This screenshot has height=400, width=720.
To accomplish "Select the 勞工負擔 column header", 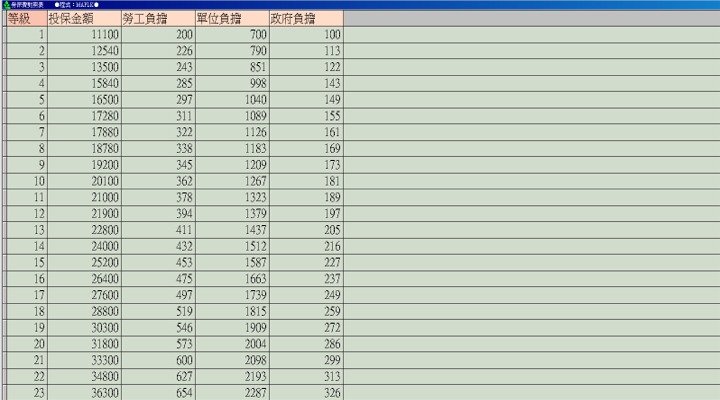I will 157,19.
